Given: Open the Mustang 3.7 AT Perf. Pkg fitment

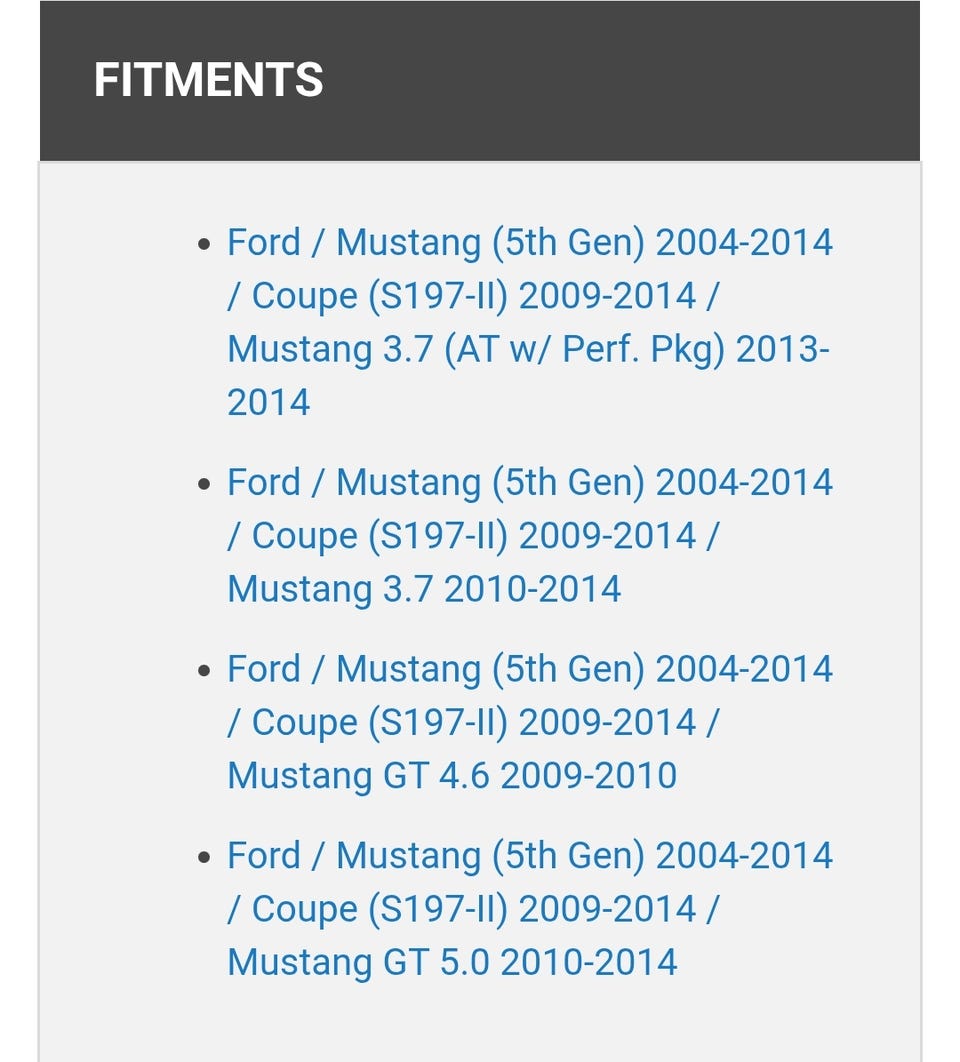Looking at the screenshot, I should coord(527,349).
